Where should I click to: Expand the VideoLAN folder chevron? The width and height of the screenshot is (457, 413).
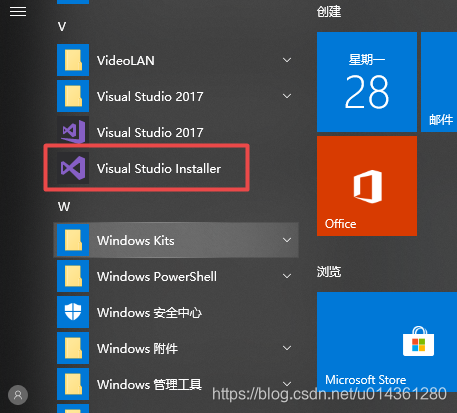[287, 60]
